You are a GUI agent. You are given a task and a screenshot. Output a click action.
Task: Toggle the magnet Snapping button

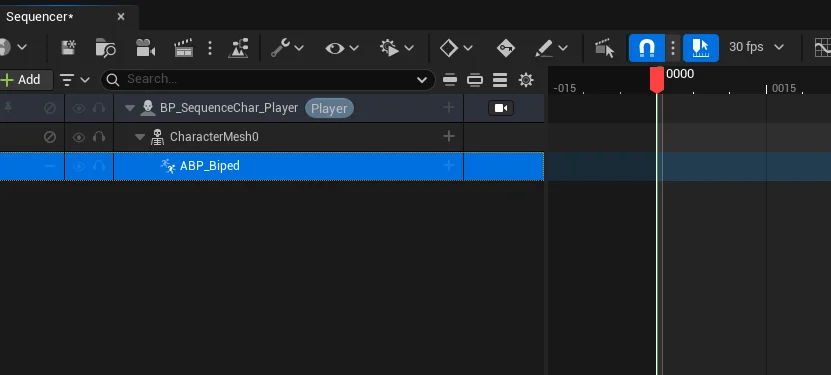[647, 48]
